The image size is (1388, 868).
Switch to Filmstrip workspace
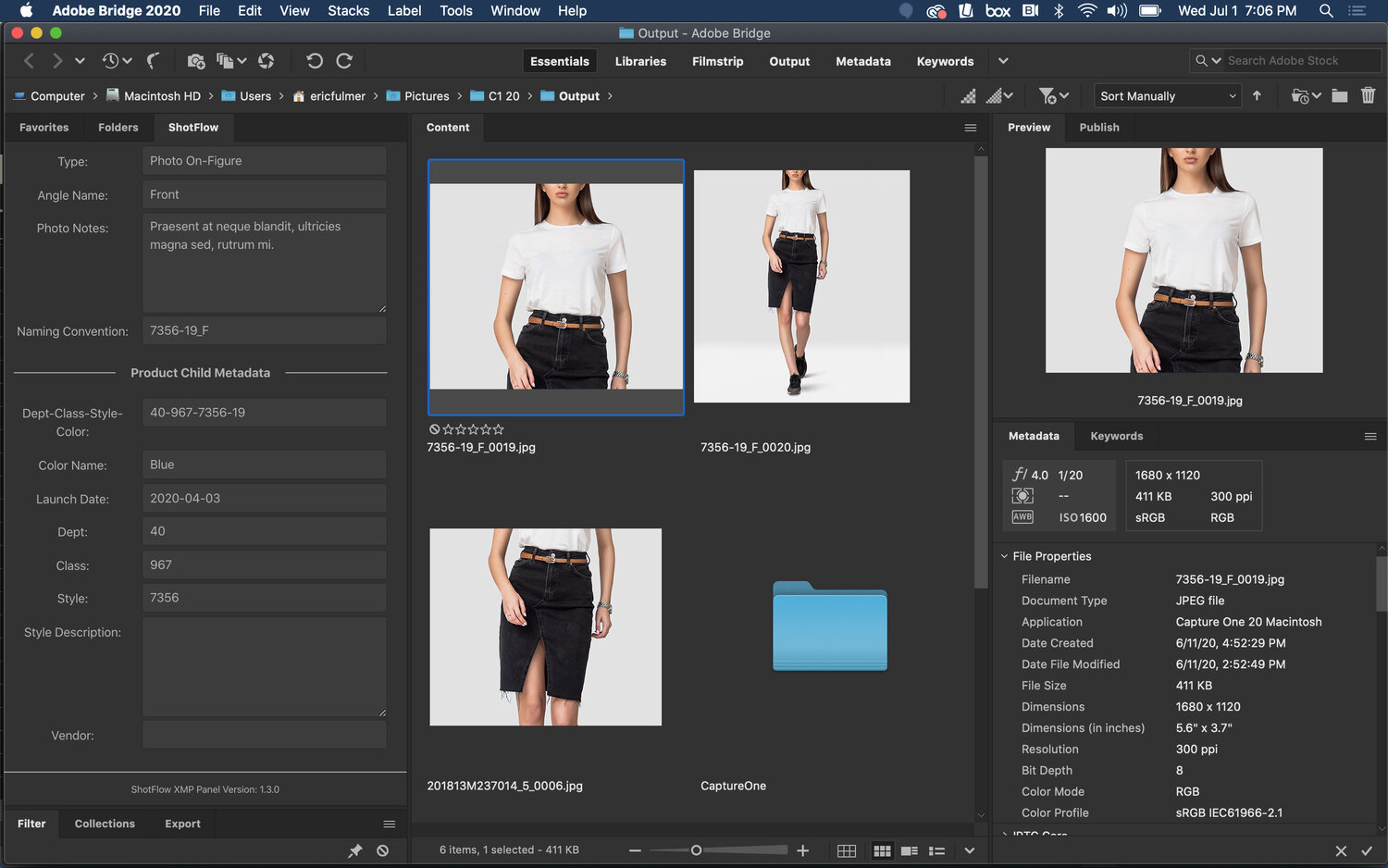pyautogui.click(x=718, y=61)
